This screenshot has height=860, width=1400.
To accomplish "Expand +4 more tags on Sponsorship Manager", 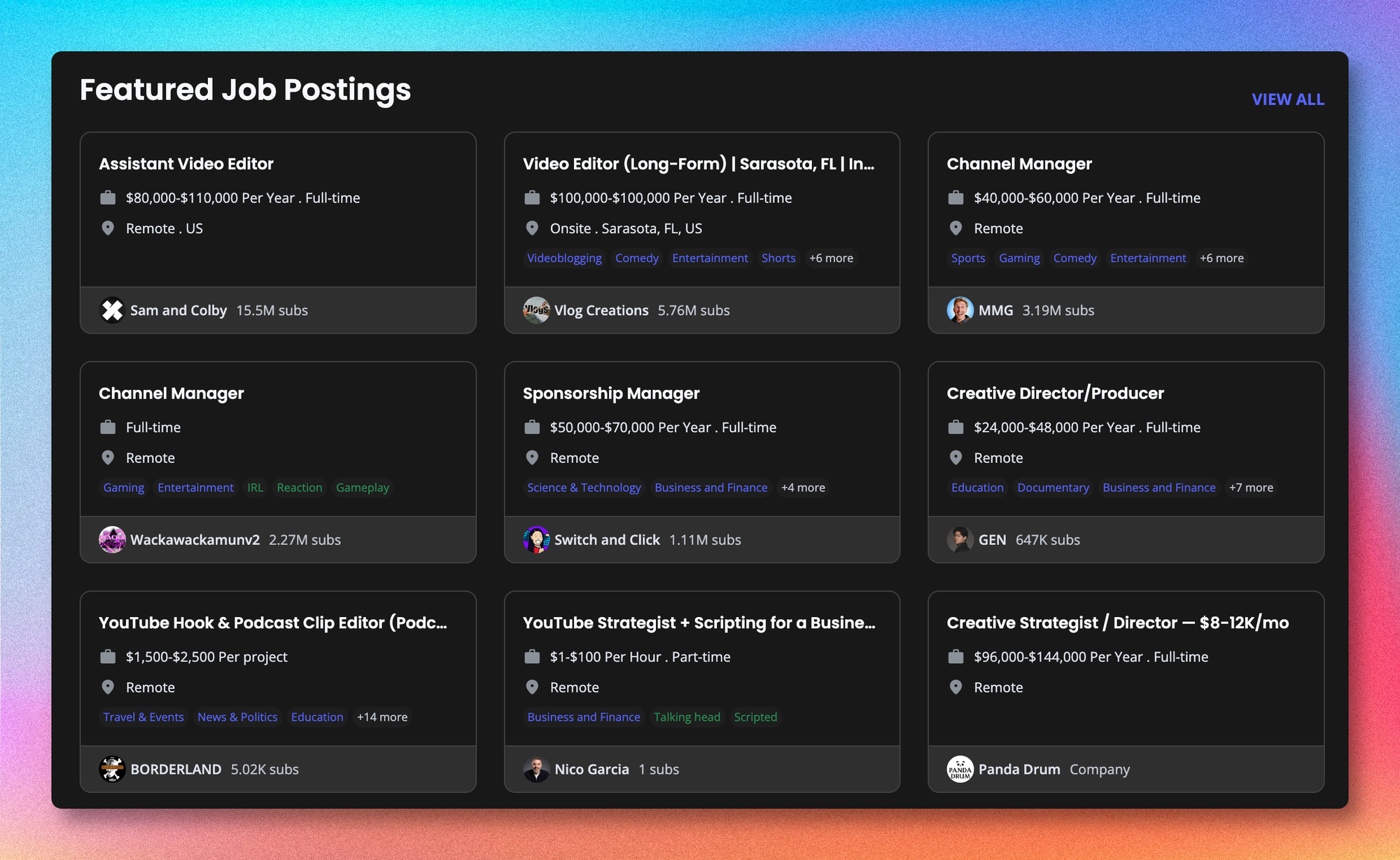I will pos(803,487).
